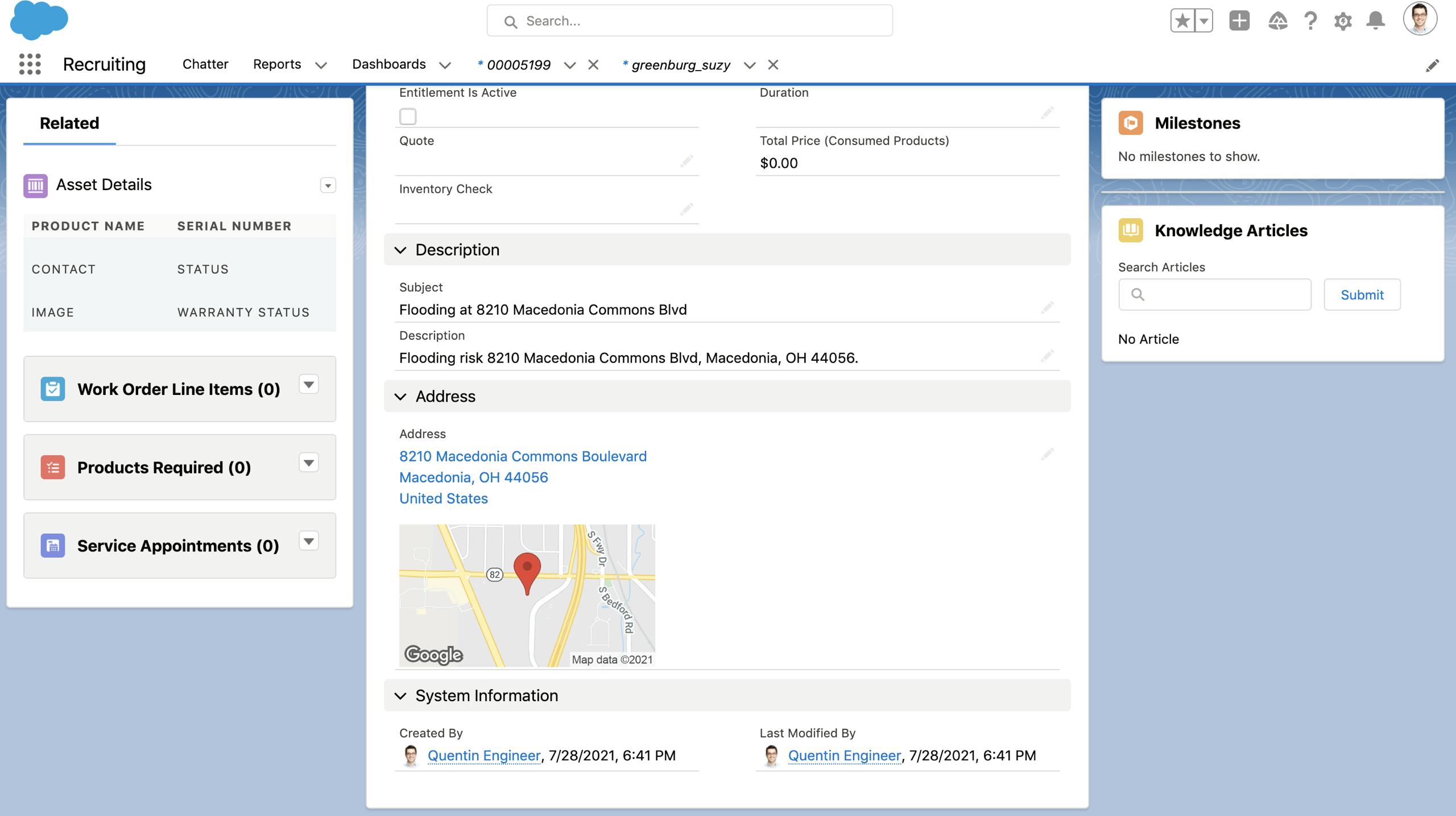
Task: Open Service Appointments dropdown arrow
Action: tap(309, 541)
